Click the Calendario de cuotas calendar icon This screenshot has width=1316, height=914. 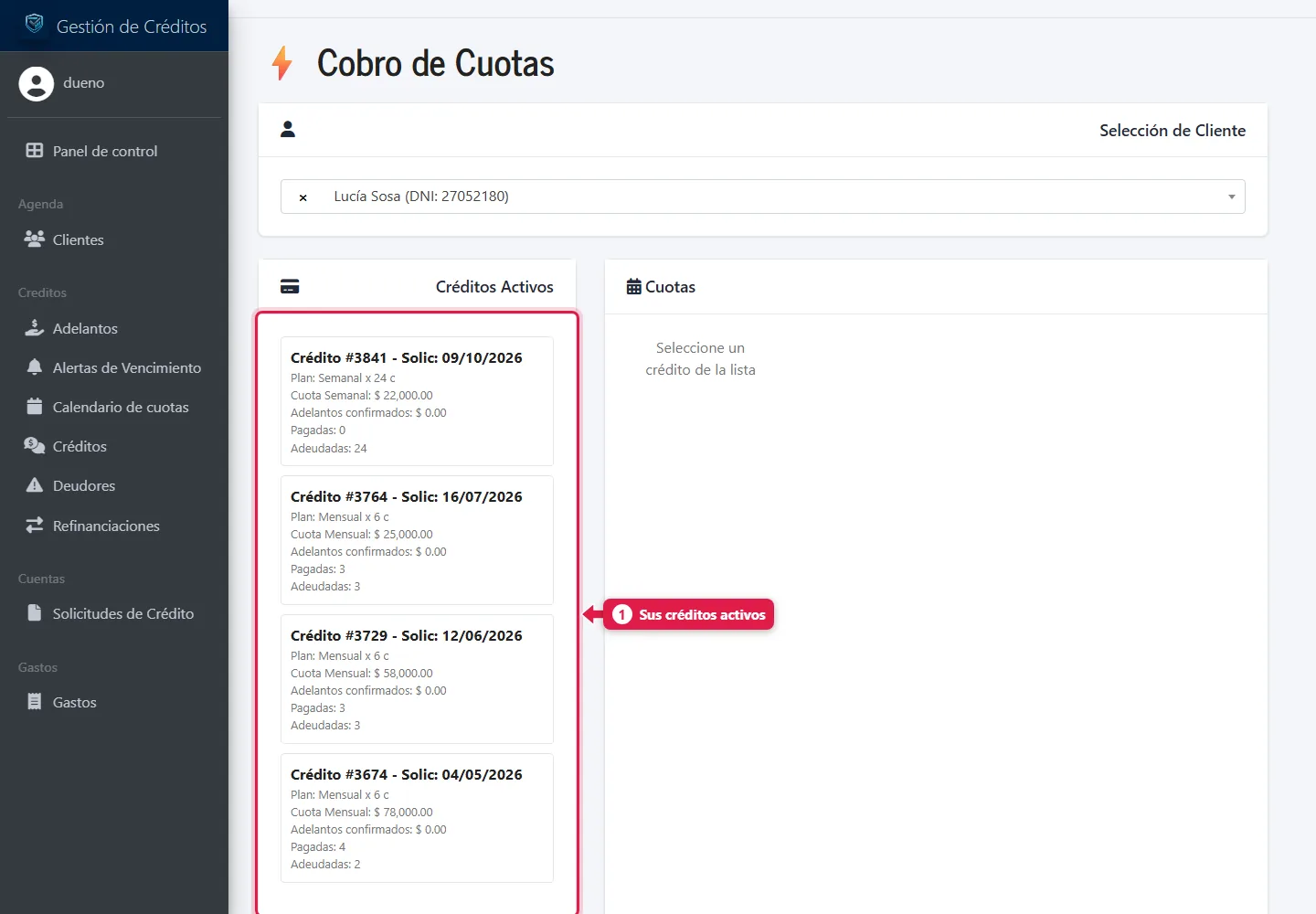click(35, 407)
